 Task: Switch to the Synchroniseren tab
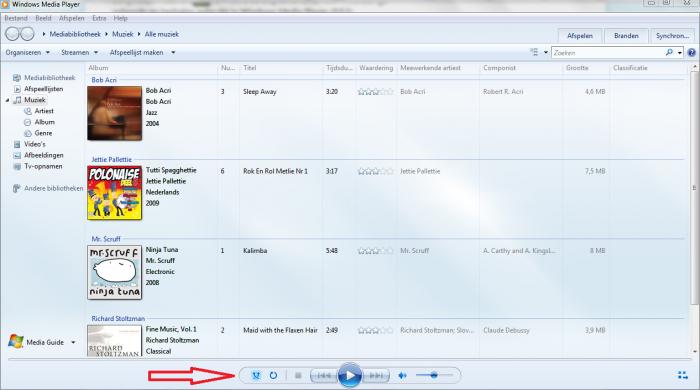[x=672, y=36]
